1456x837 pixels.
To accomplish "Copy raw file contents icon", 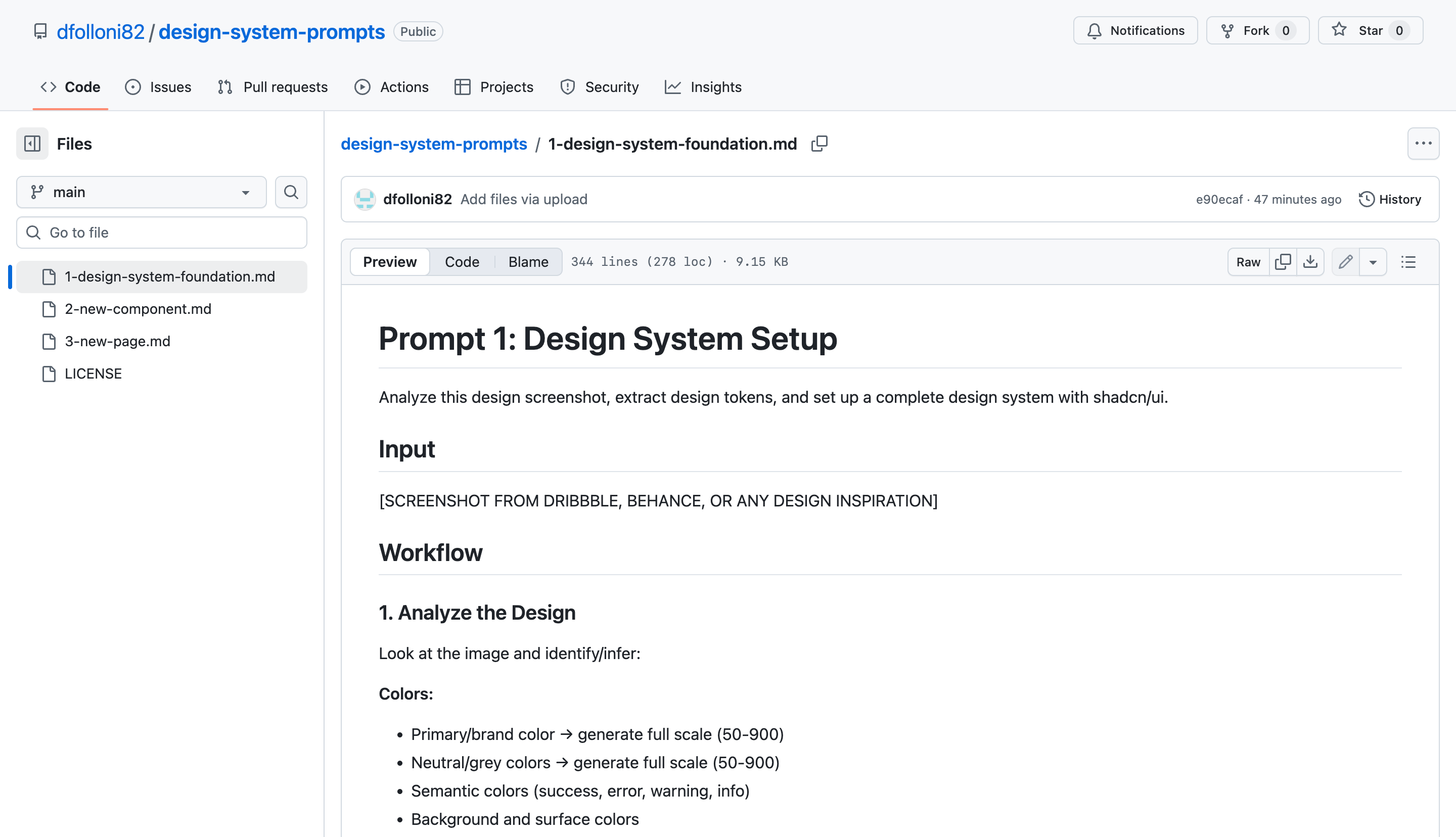I will click(x=1283, y=262).
